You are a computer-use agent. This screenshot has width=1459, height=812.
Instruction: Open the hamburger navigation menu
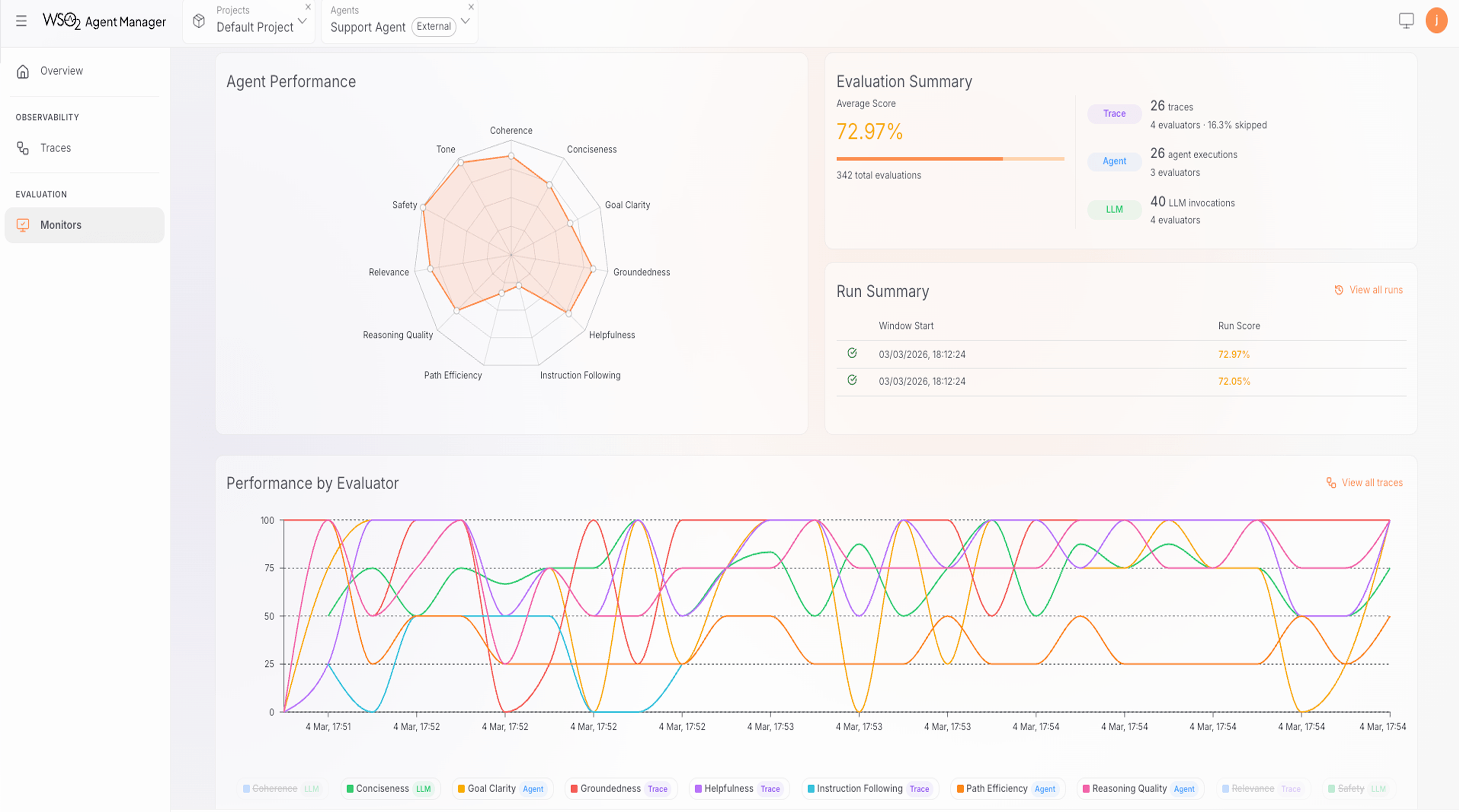point(21,21)
